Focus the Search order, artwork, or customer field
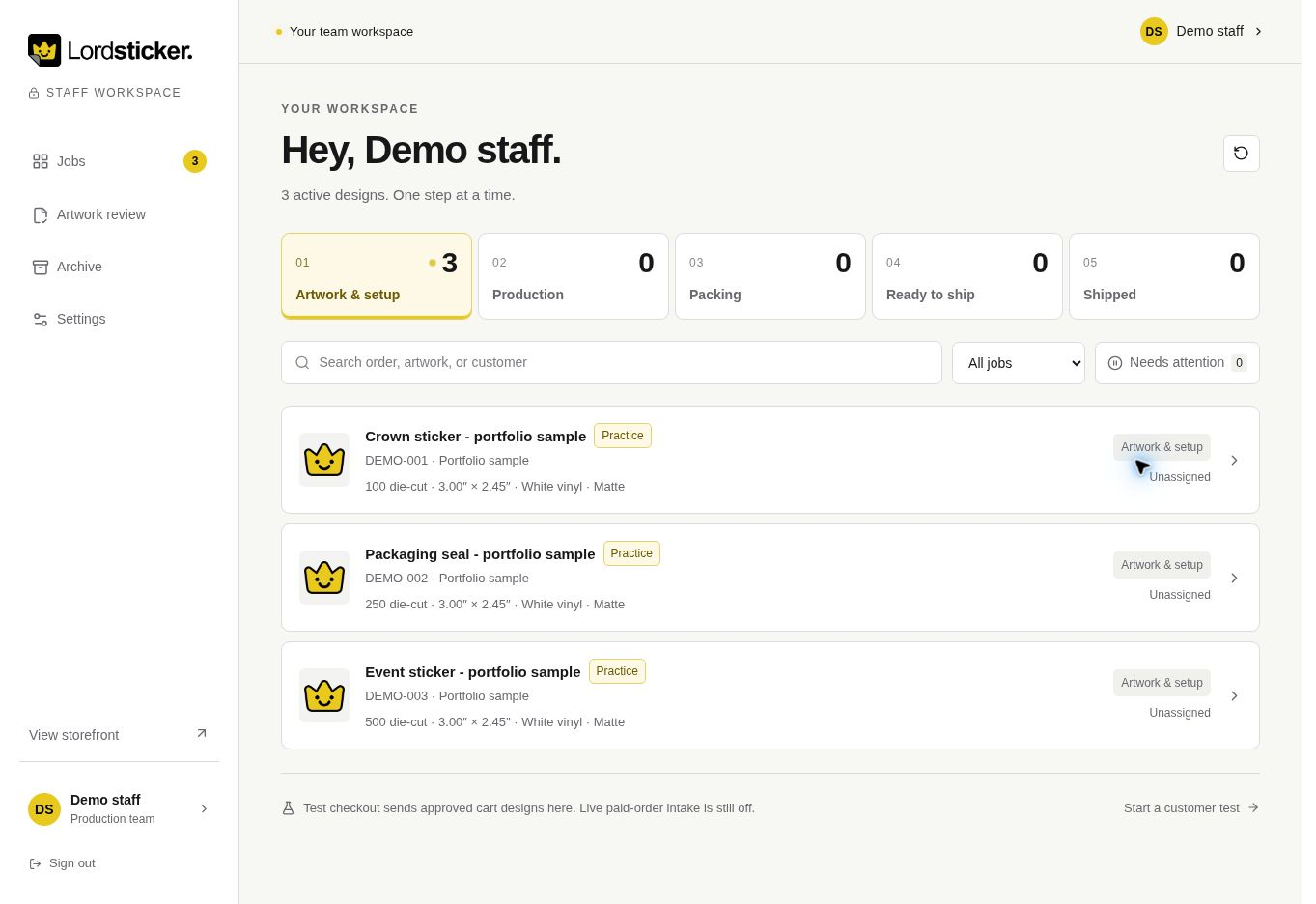This screenshot has height=904, width=1316. (611, 362)
